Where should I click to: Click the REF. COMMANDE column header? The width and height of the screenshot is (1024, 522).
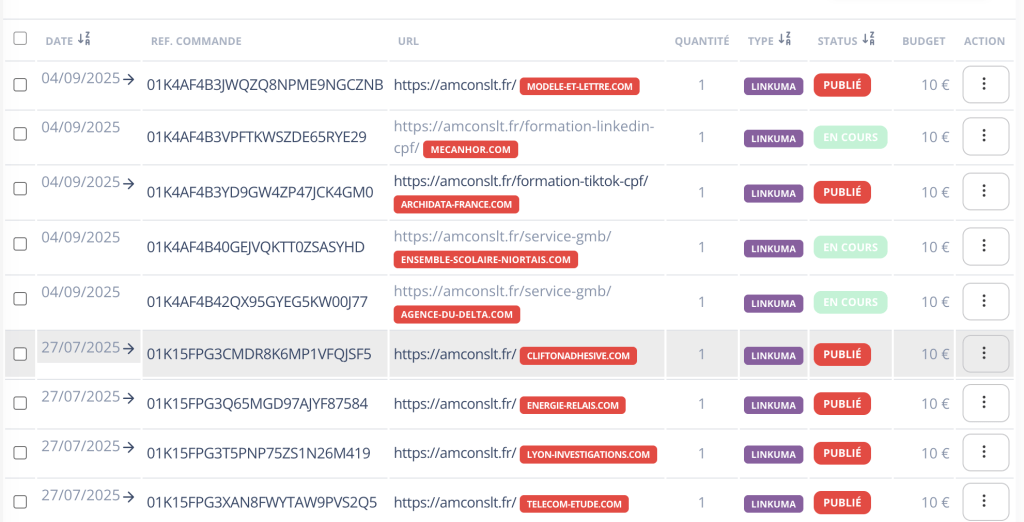[x=196, y=41]
